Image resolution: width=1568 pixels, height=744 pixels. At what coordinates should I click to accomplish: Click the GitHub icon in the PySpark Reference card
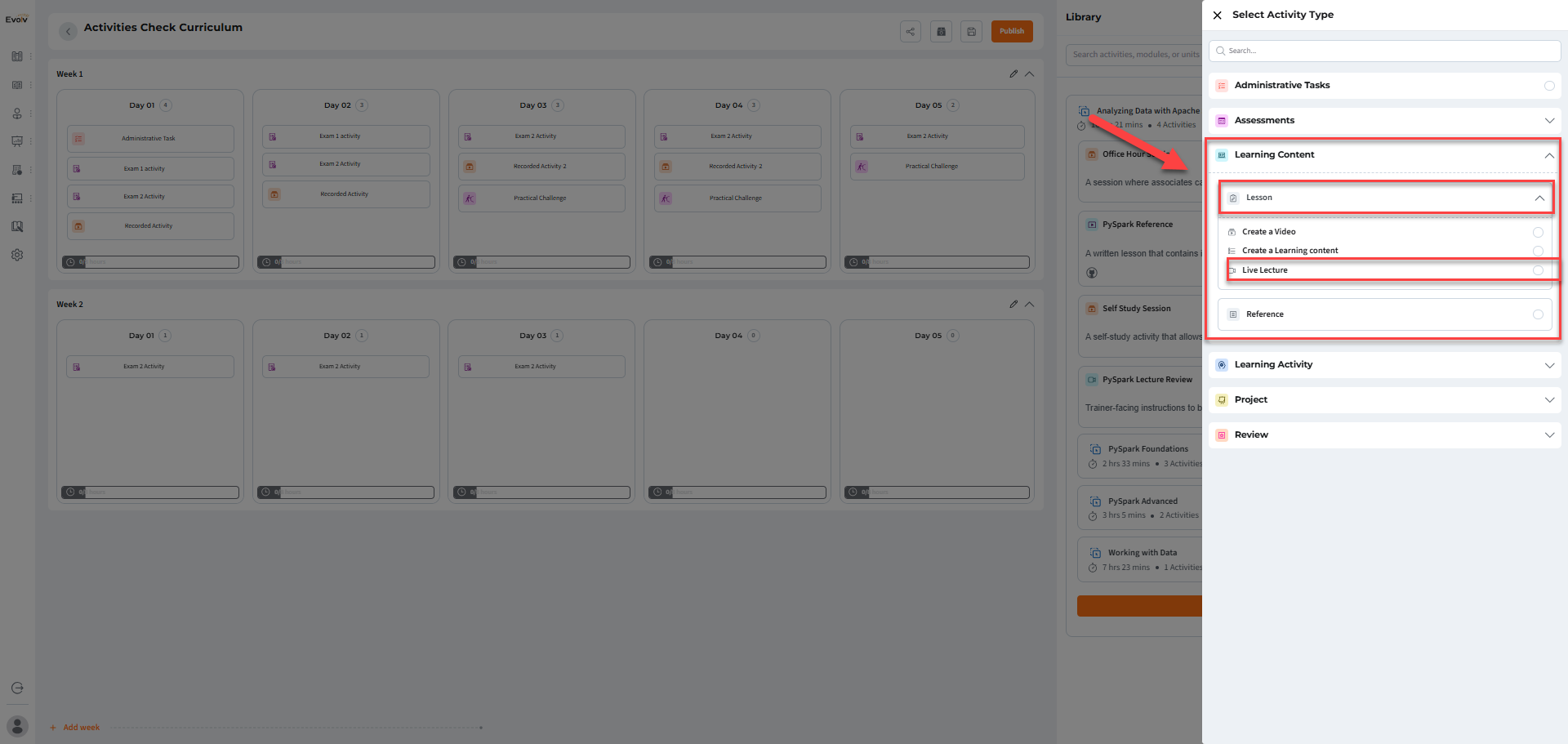point(1092,273)
